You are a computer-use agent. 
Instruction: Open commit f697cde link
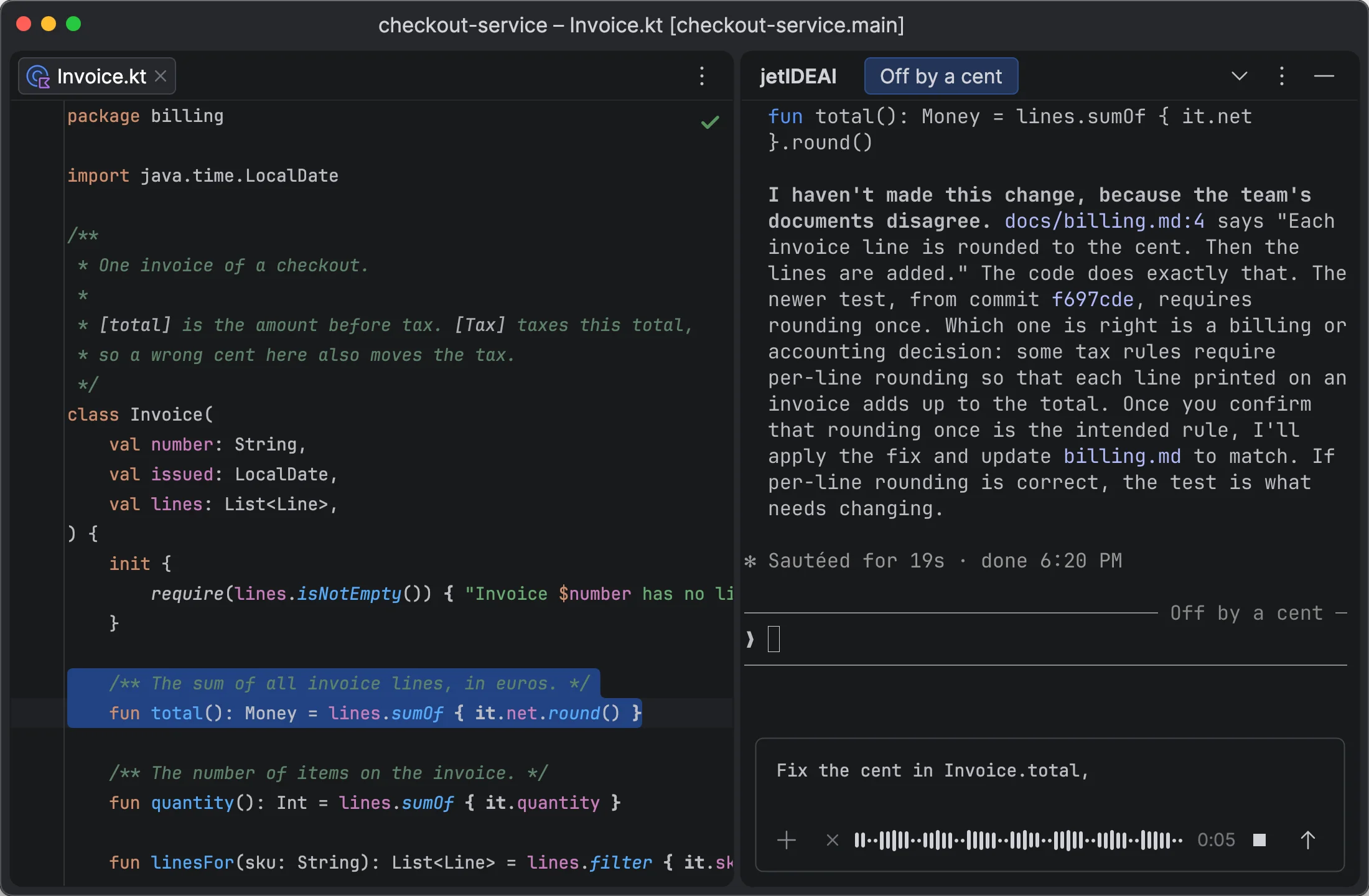(x=1093, y=299)
